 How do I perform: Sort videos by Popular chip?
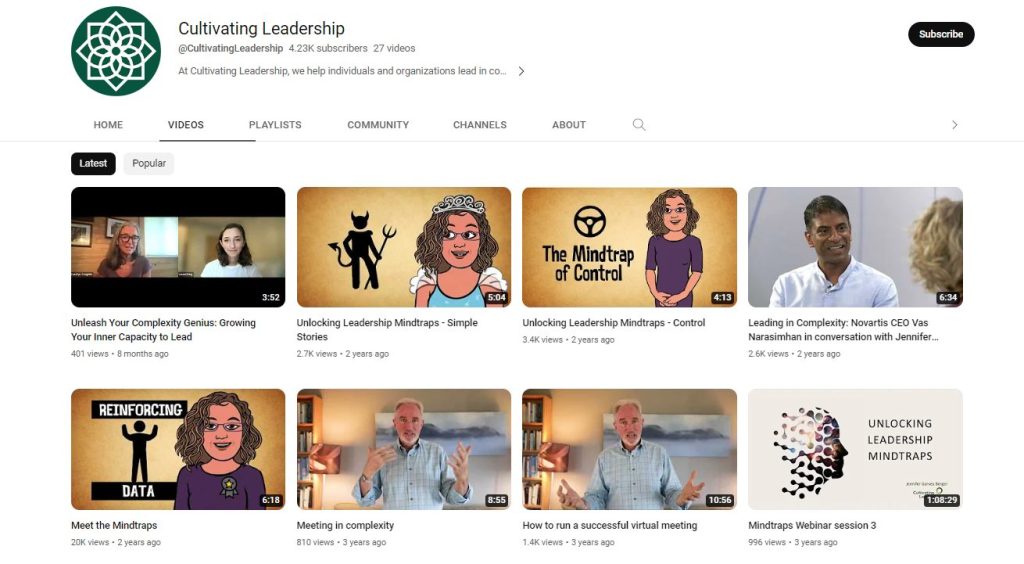tap(149, 163)
